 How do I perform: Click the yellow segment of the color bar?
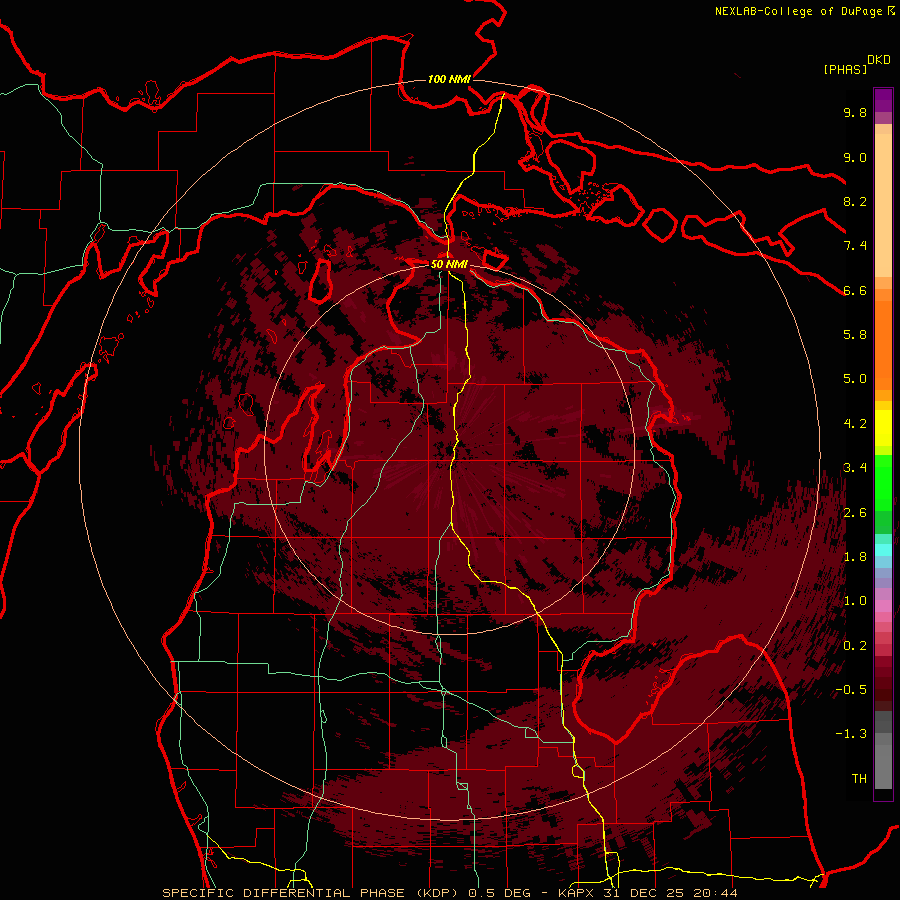point(883,428)
